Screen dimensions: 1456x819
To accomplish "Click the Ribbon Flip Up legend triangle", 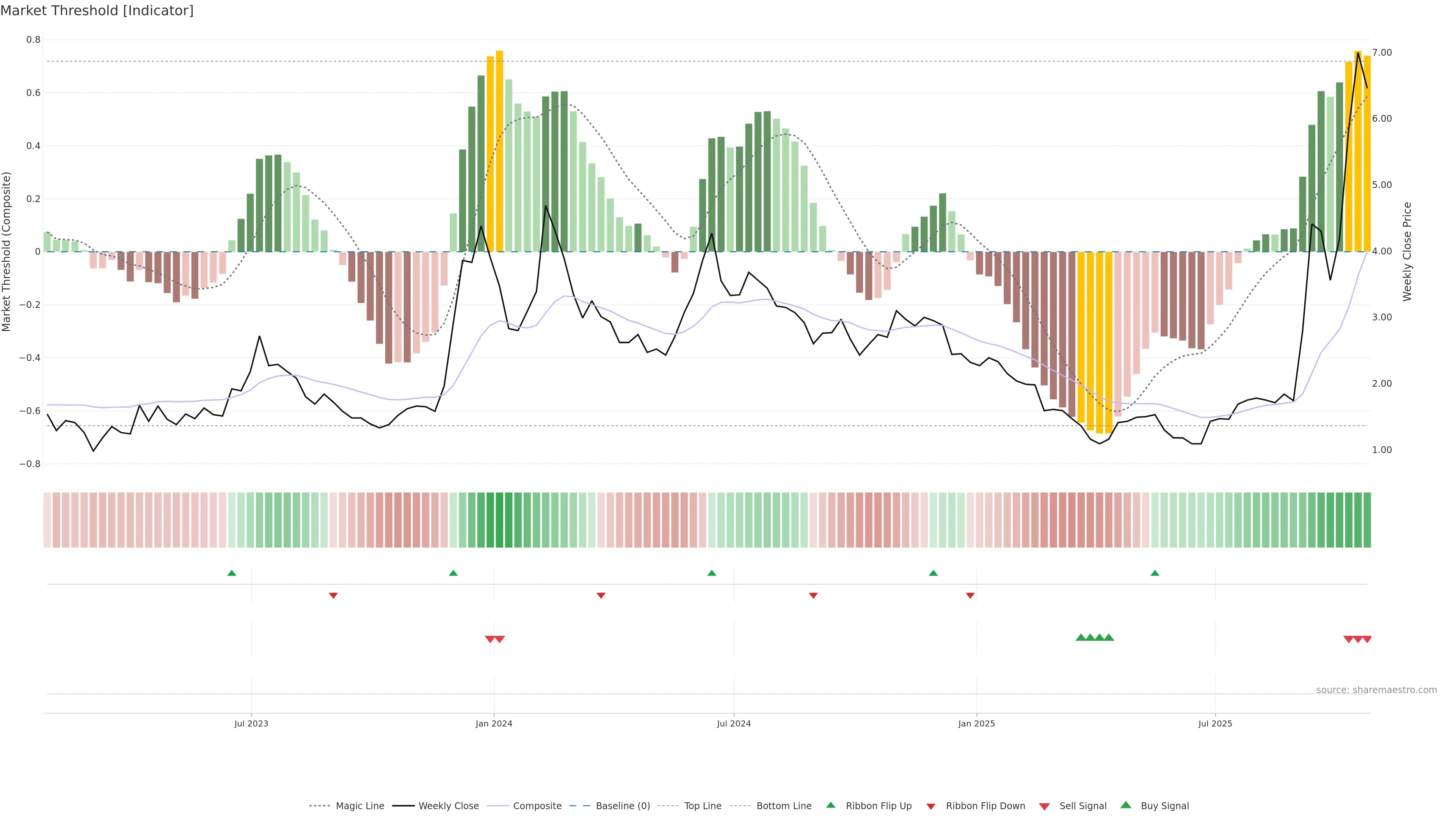I will click(830, 805).
